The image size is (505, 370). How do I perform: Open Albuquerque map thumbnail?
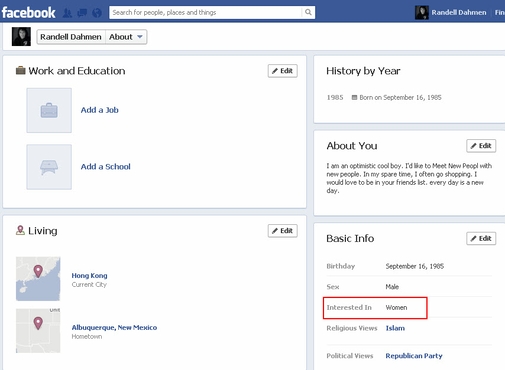(38, 331)
